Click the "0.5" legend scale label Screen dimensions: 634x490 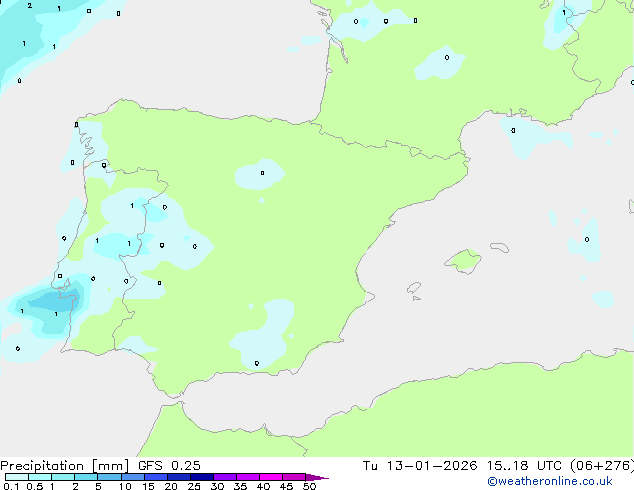tap(35, 486)
